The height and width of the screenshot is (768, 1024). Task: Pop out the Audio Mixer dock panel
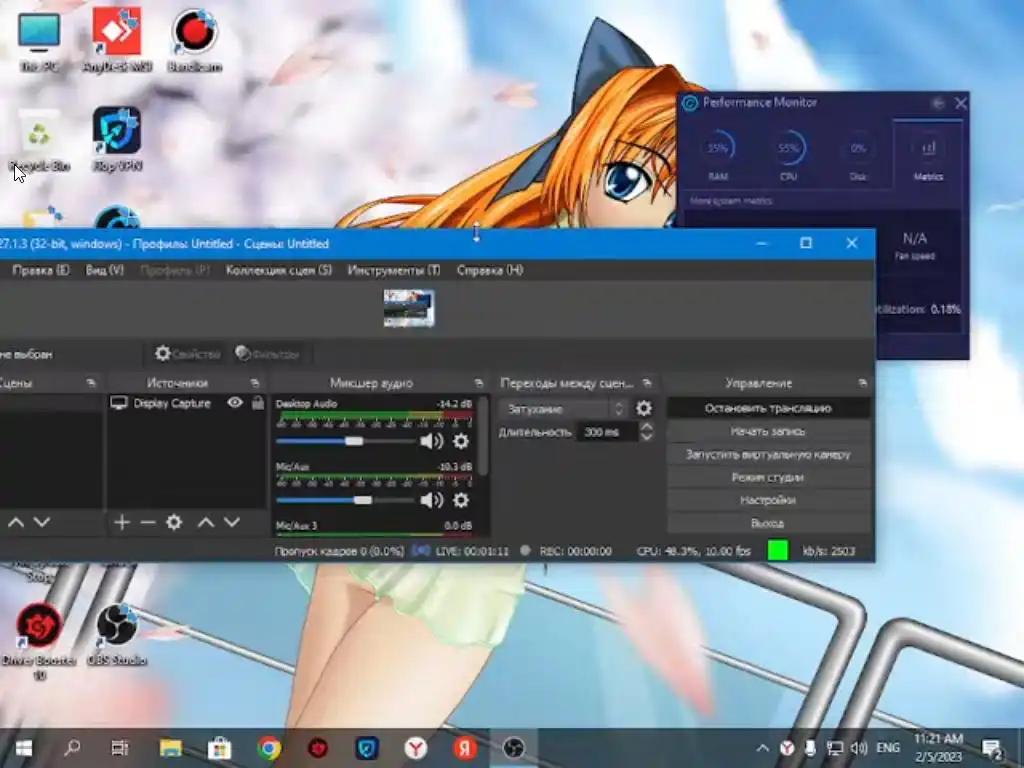[x=479, y=383]
